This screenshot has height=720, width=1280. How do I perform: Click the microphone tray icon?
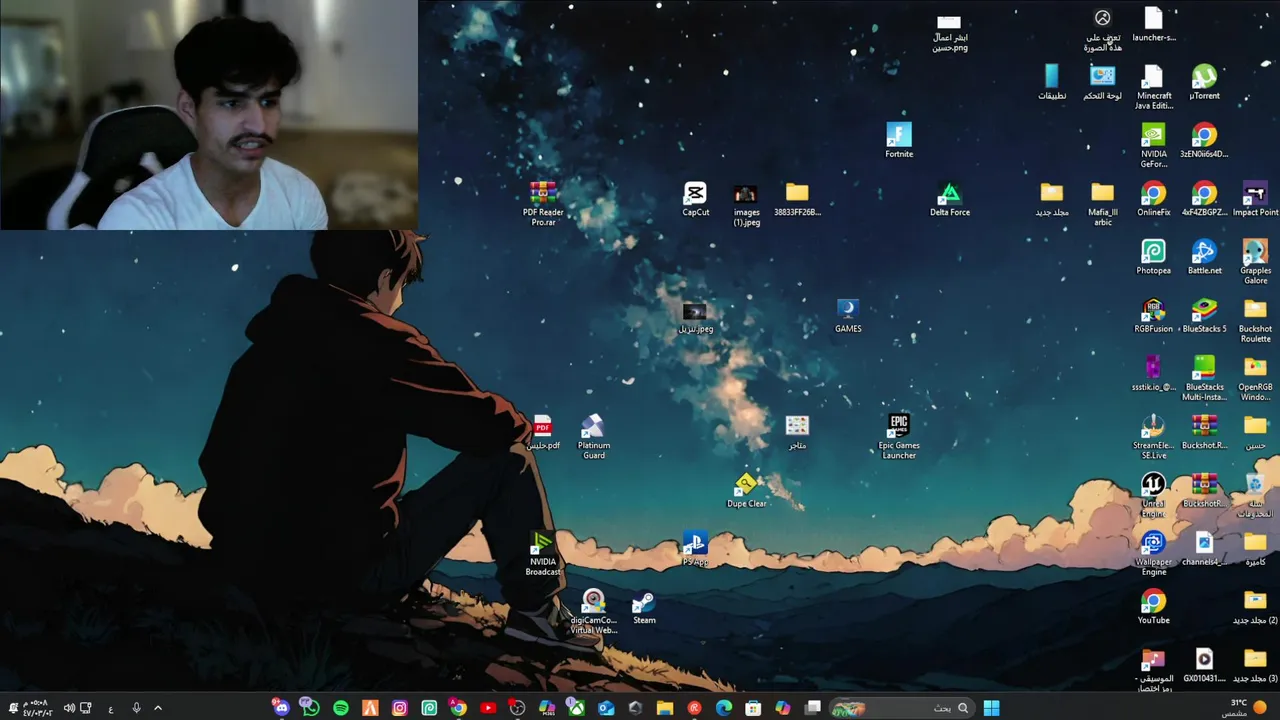pyautogui.click(x=136, y=708)
